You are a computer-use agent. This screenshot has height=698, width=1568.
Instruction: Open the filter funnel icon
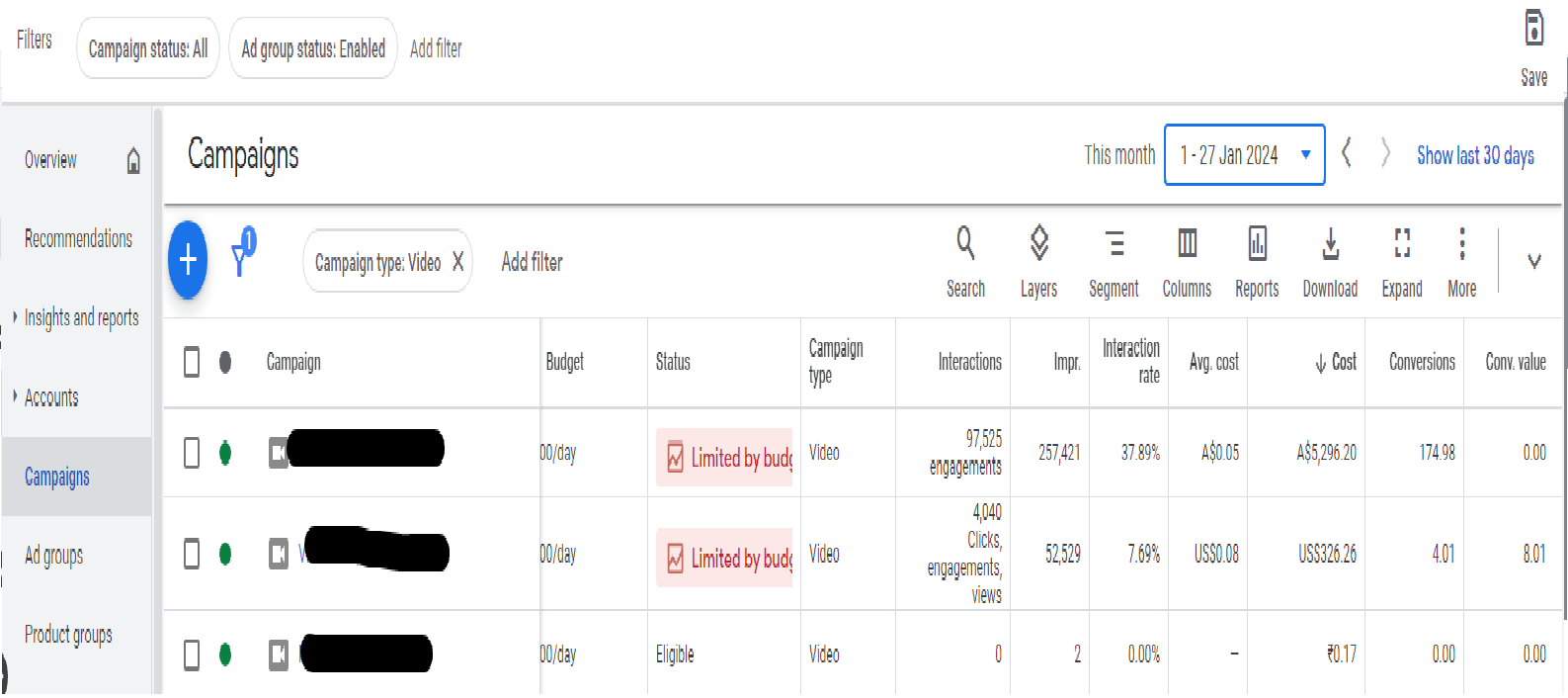[x=240, y=256]
